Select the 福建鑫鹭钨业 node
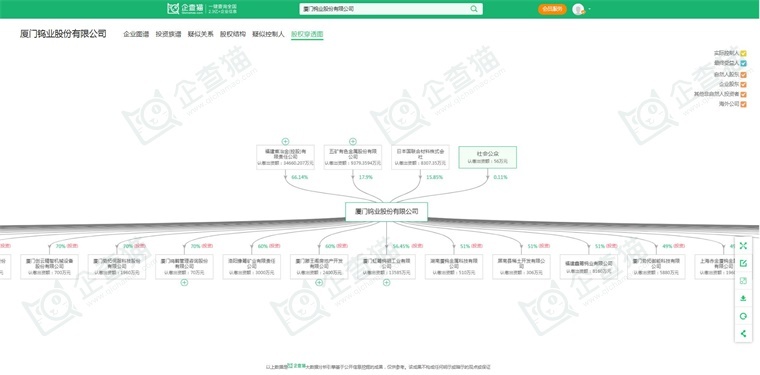 (x=589, y=267)
